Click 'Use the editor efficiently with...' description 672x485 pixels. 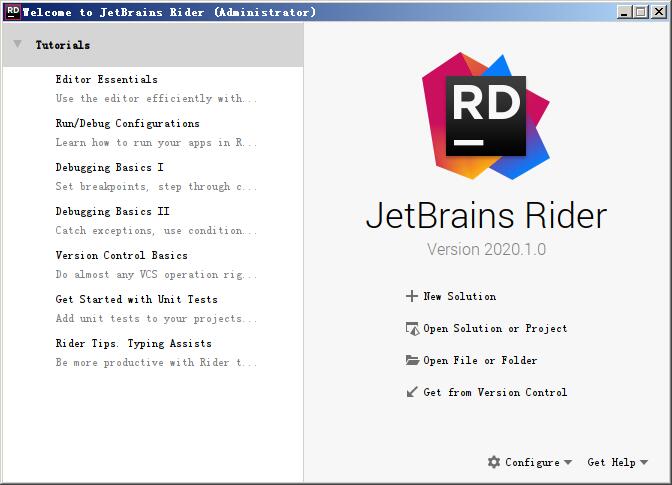[x=156, y=99]
